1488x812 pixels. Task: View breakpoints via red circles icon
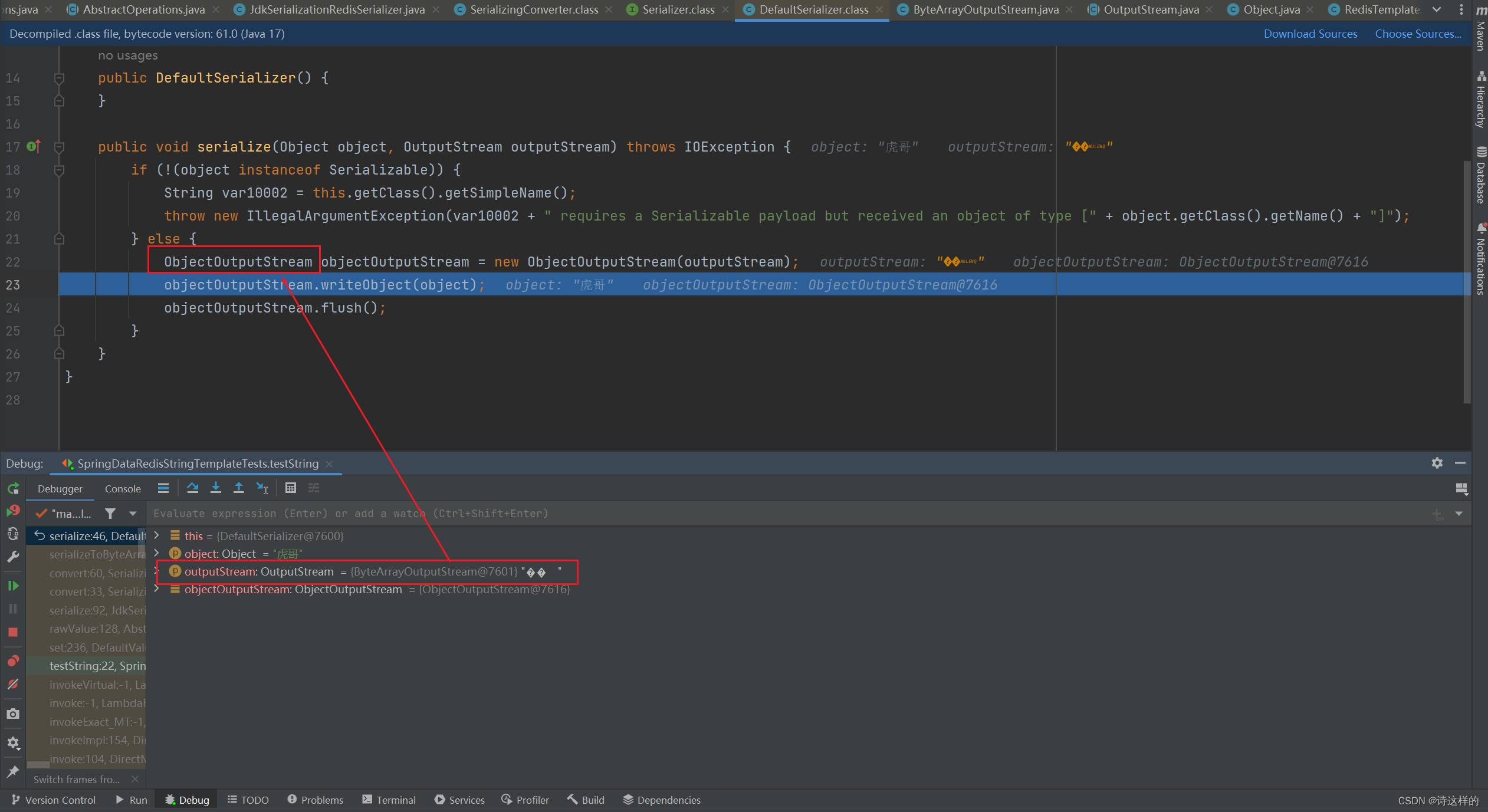point(13,660)
